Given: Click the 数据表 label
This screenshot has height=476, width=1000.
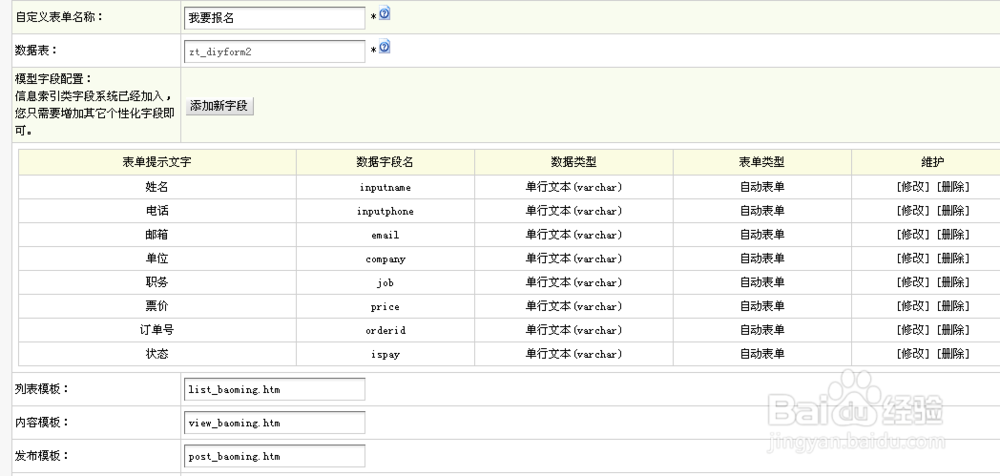Looking at the screenshot, I should 36,50.
